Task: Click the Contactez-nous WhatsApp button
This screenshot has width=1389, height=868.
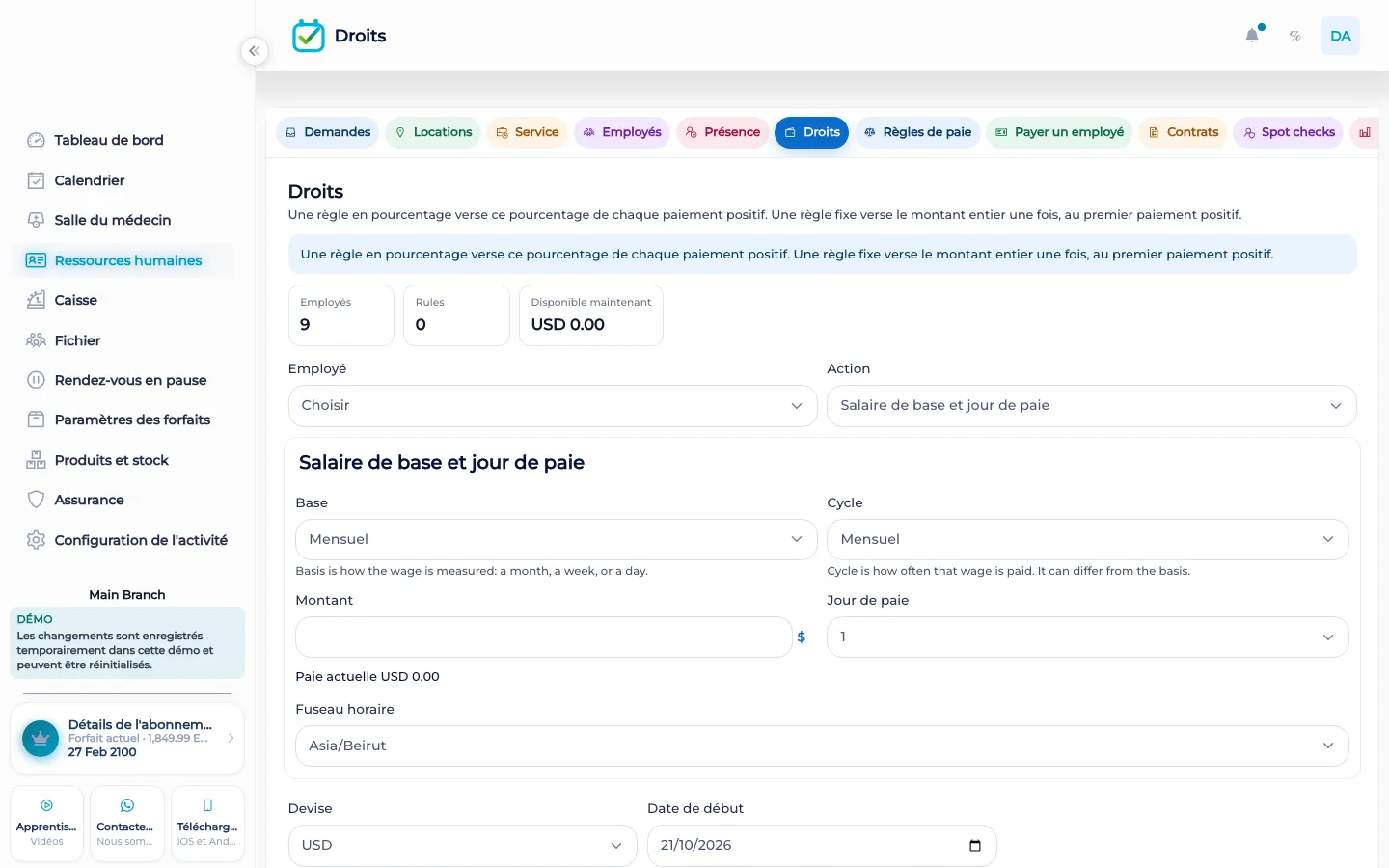Action: 126,824
